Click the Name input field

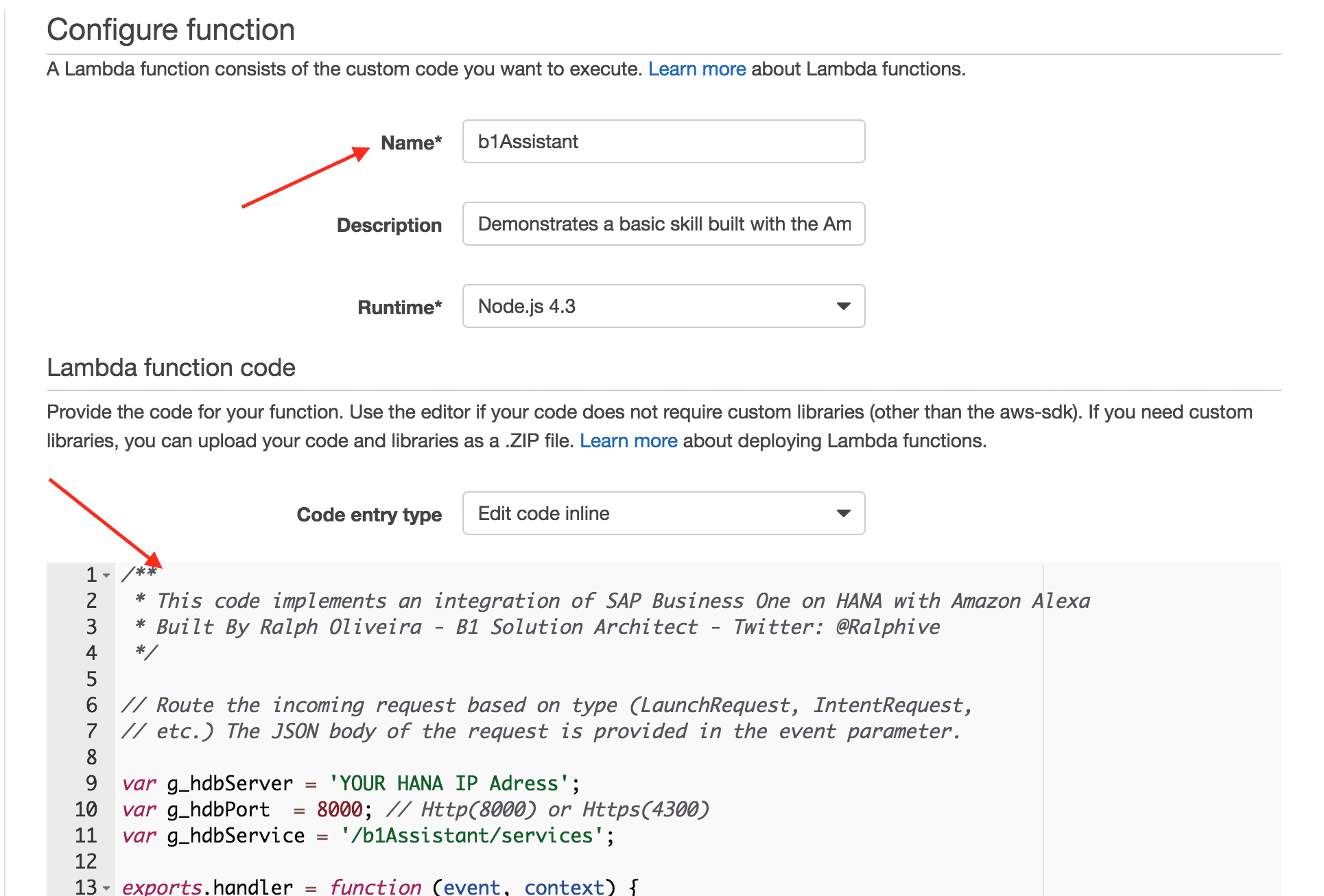pyautogui.click(x=663, y=141)
